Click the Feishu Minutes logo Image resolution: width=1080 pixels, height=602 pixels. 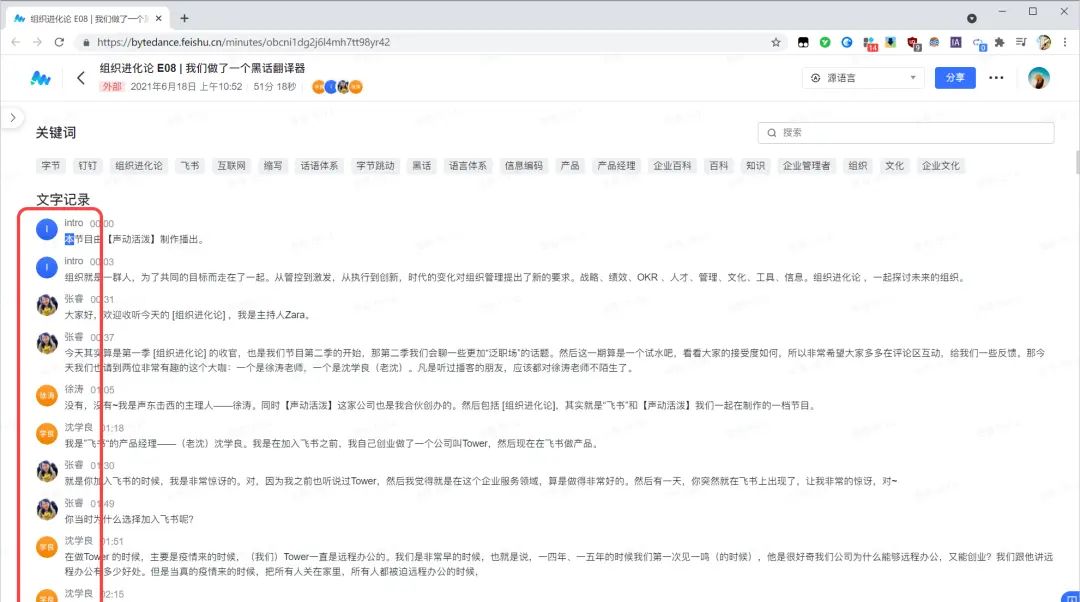click(x=41, y=79)
